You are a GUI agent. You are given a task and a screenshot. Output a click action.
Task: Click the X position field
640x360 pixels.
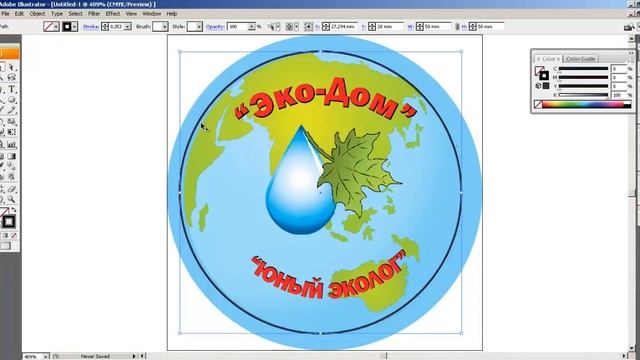343,27
